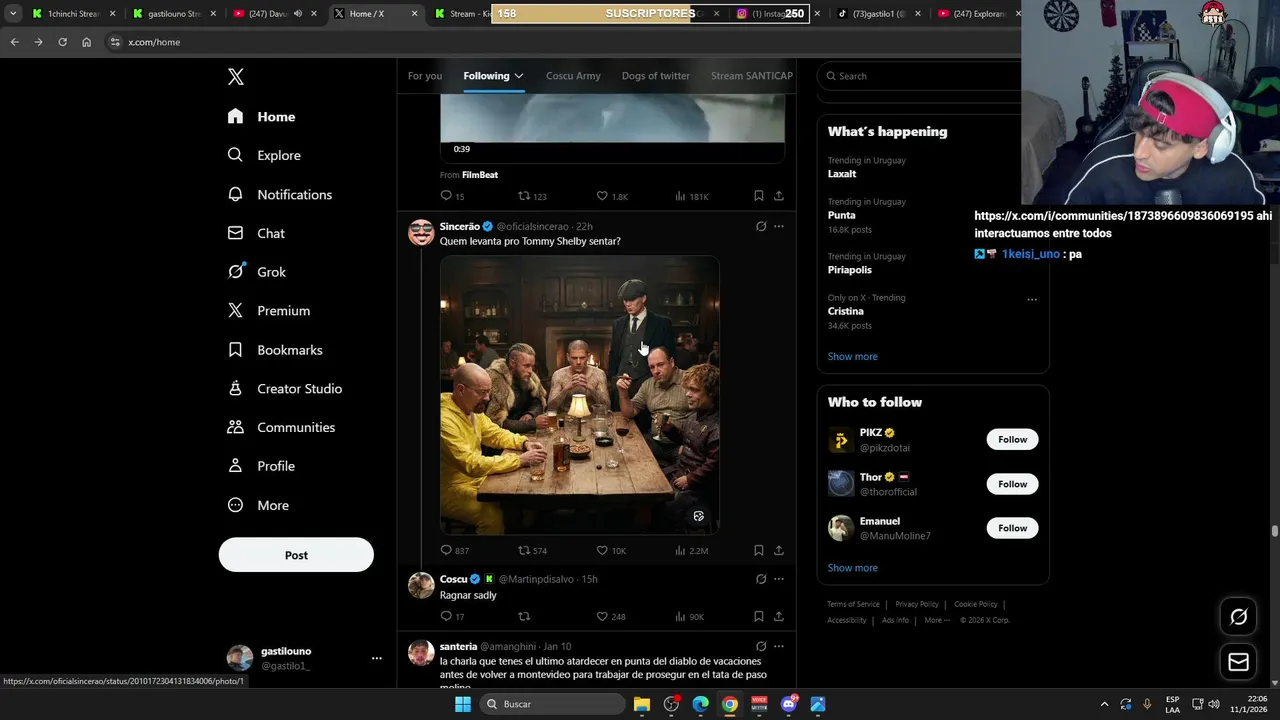Share the FilmBeat video post

779,196
